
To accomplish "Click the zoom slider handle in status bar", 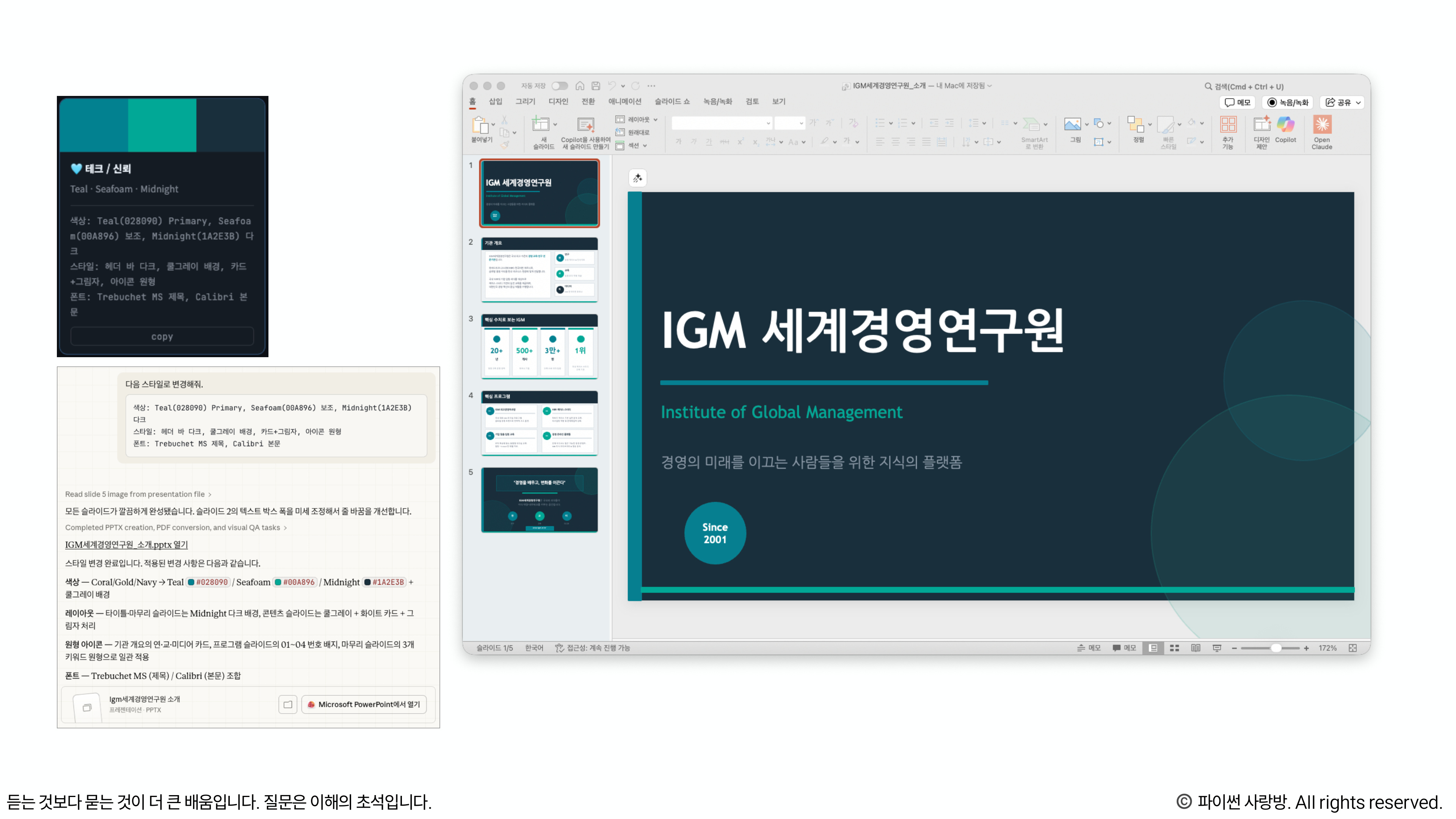I will [1276, 648].
